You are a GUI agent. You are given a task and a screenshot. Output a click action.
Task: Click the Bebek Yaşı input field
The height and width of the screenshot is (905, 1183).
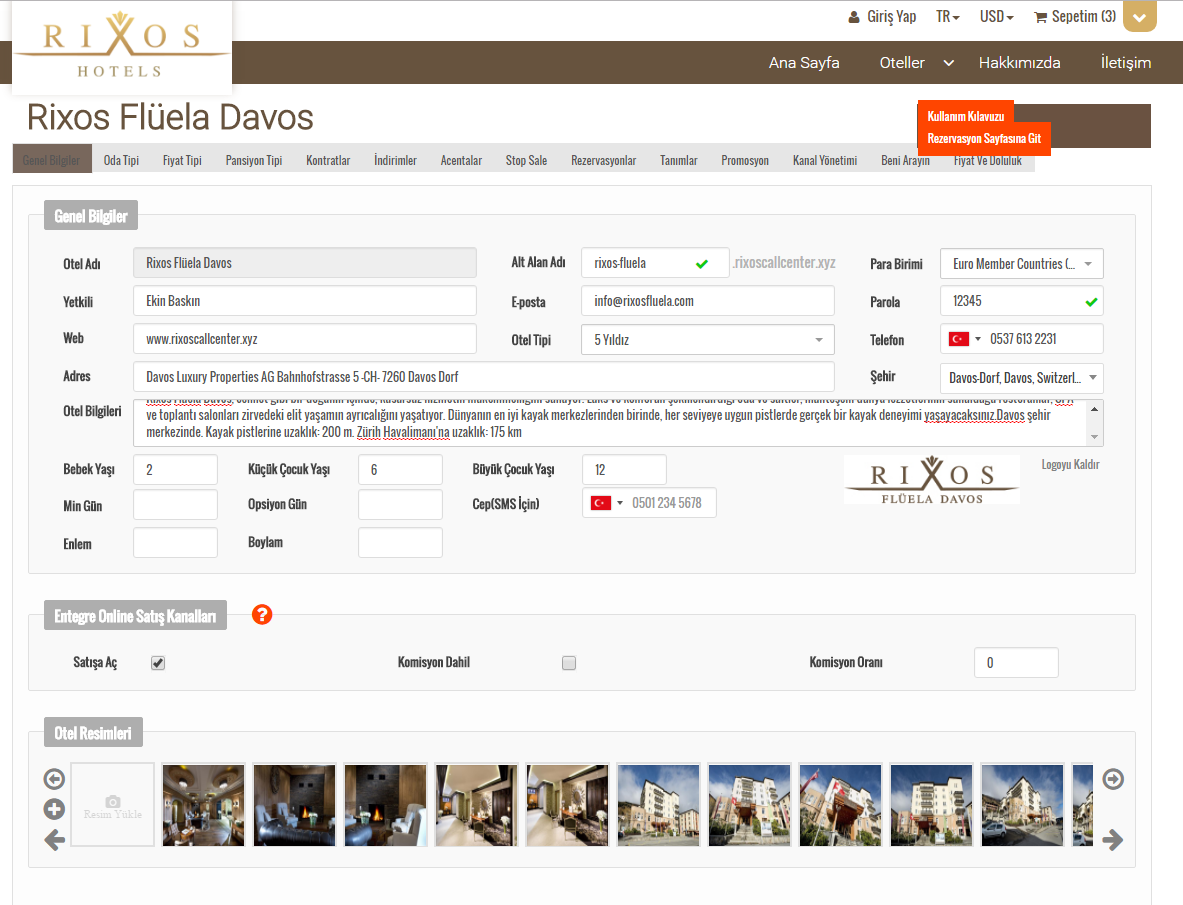pyautogui.click(x=175, y=470)
